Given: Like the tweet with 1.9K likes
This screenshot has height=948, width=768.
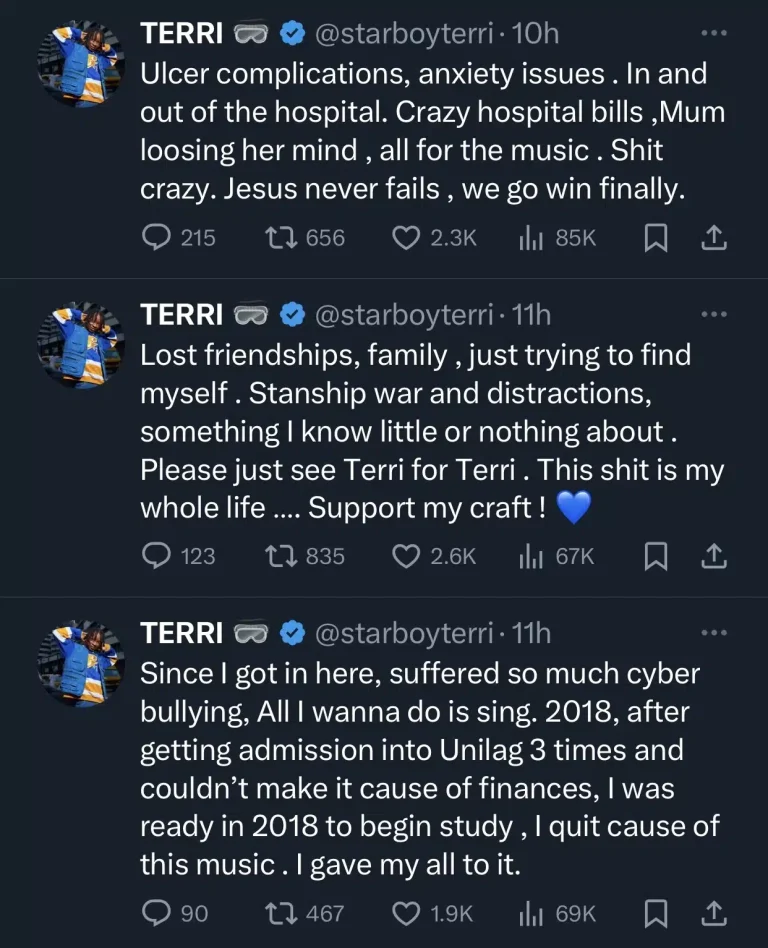Looking at the screenshot, I should (404, 913).
